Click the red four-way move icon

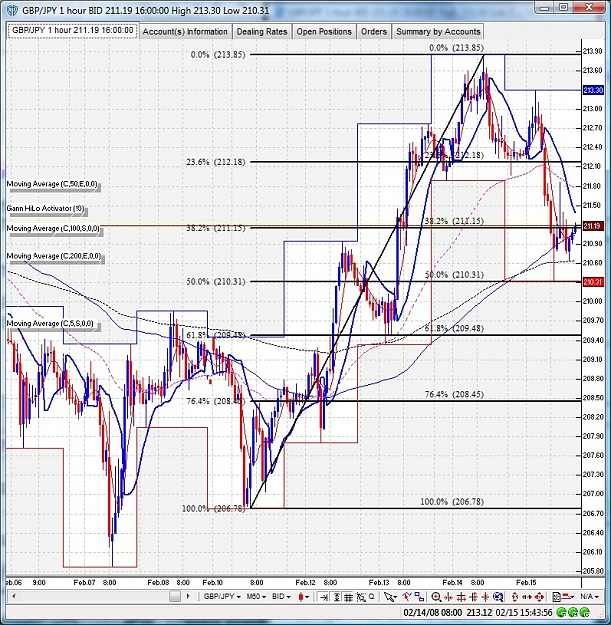coord(539,597)
